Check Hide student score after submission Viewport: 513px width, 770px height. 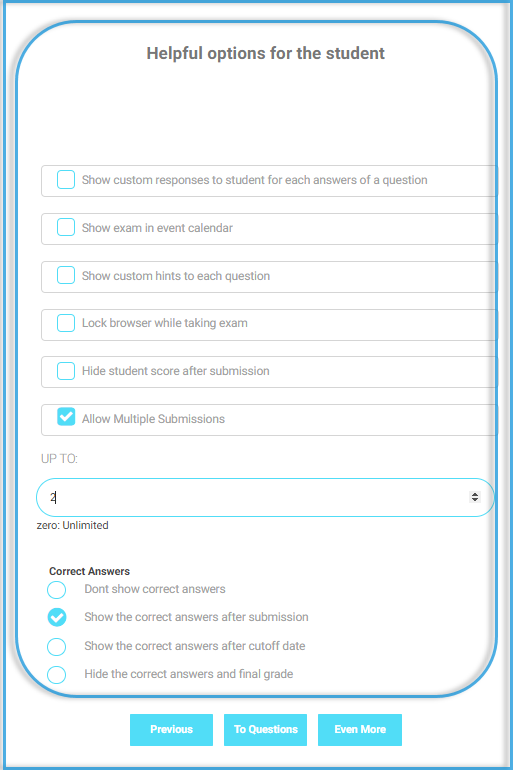pyautogui.click(x=66, y=371)
